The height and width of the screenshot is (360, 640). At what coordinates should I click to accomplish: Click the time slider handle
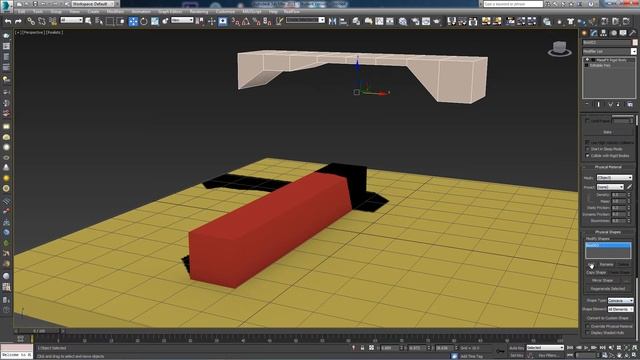coord(39,331)
